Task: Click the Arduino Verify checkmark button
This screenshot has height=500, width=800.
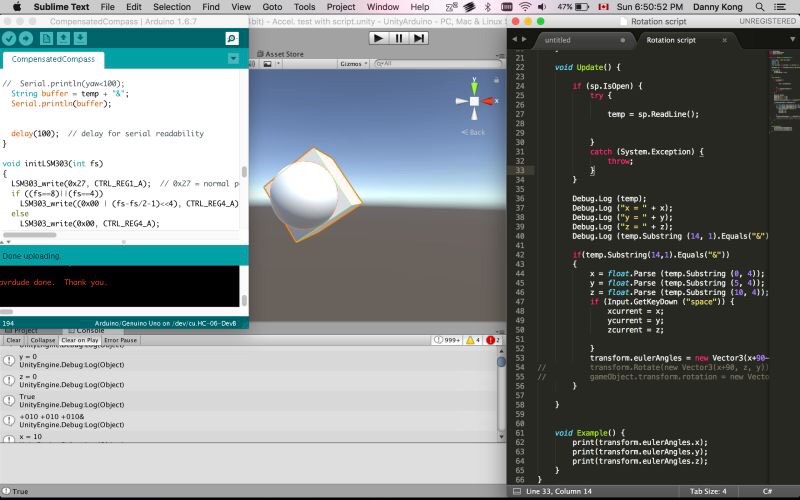Action: 9,39
